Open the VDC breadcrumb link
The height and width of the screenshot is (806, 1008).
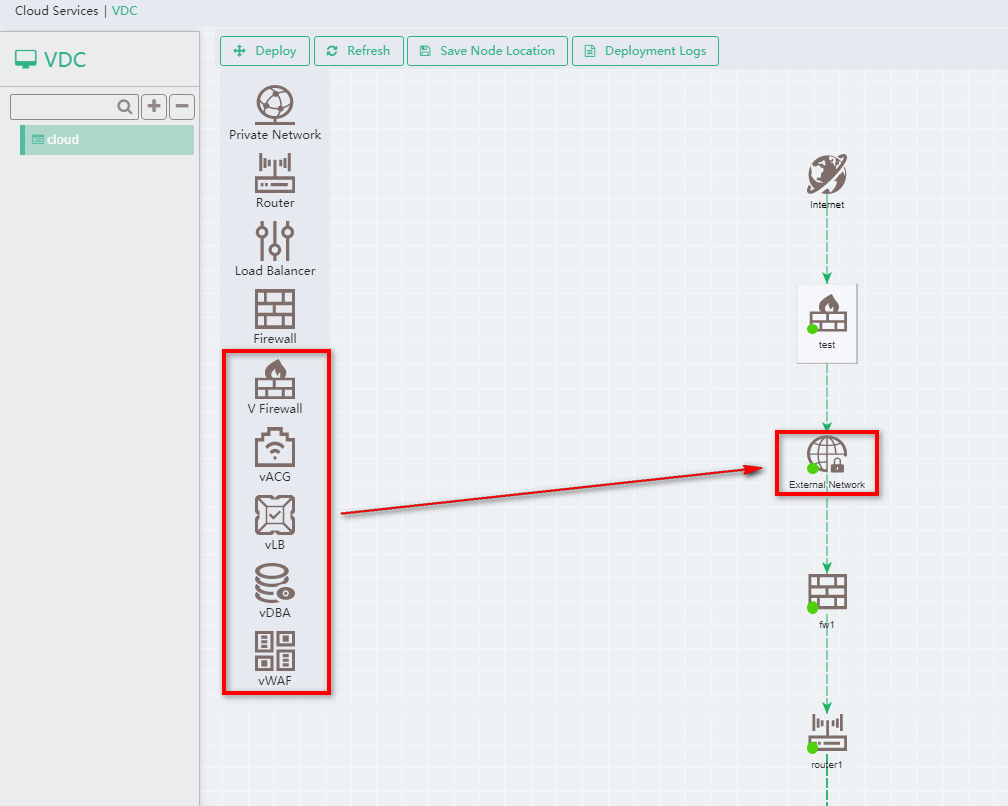(124, 11)
